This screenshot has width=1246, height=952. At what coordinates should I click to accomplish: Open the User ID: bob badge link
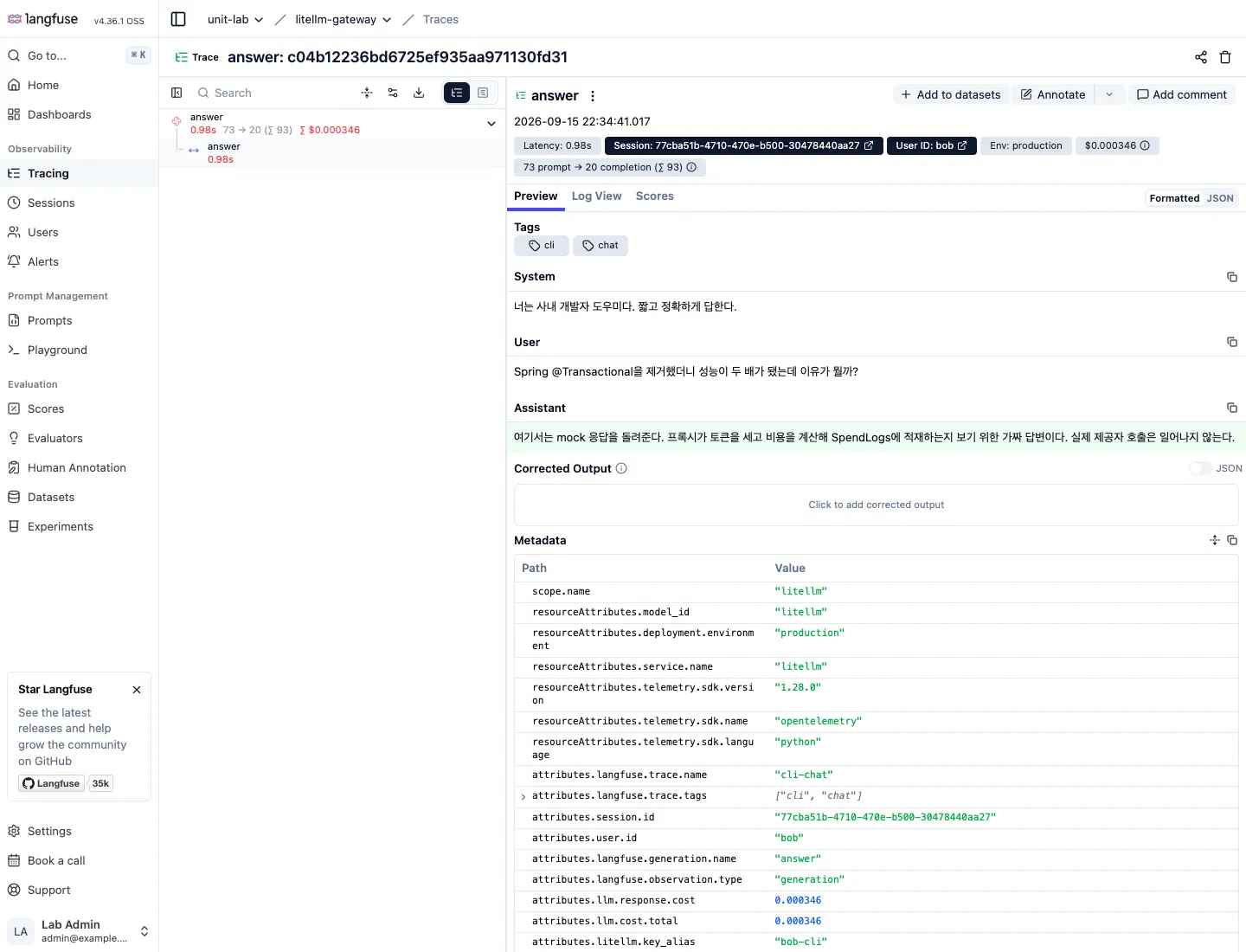[x=932, y=145]
